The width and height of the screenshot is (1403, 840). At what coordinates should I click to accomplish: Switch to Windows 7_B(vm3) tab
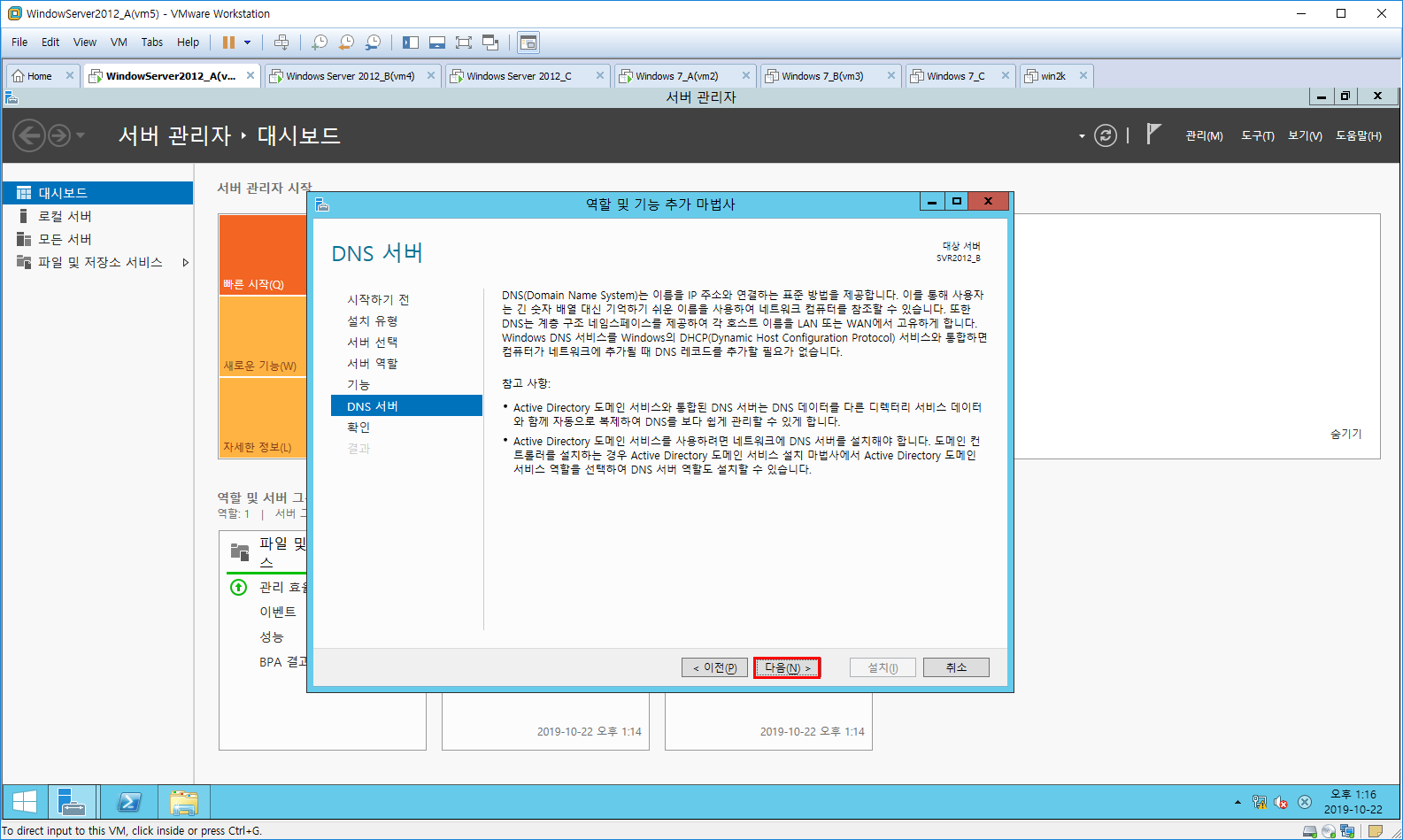[x=822, y=76]
